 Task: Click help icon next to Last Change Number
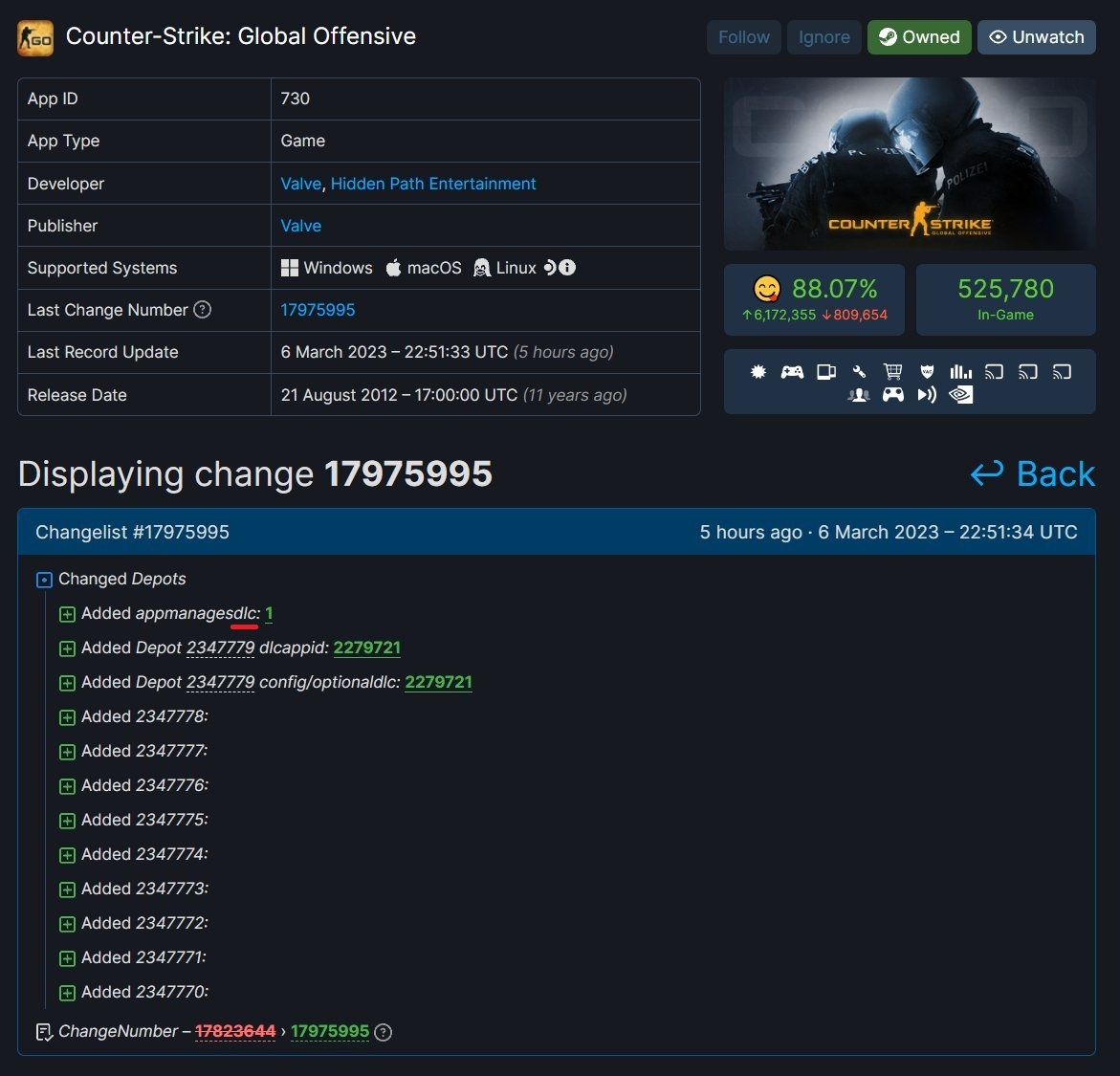[203, 309]
